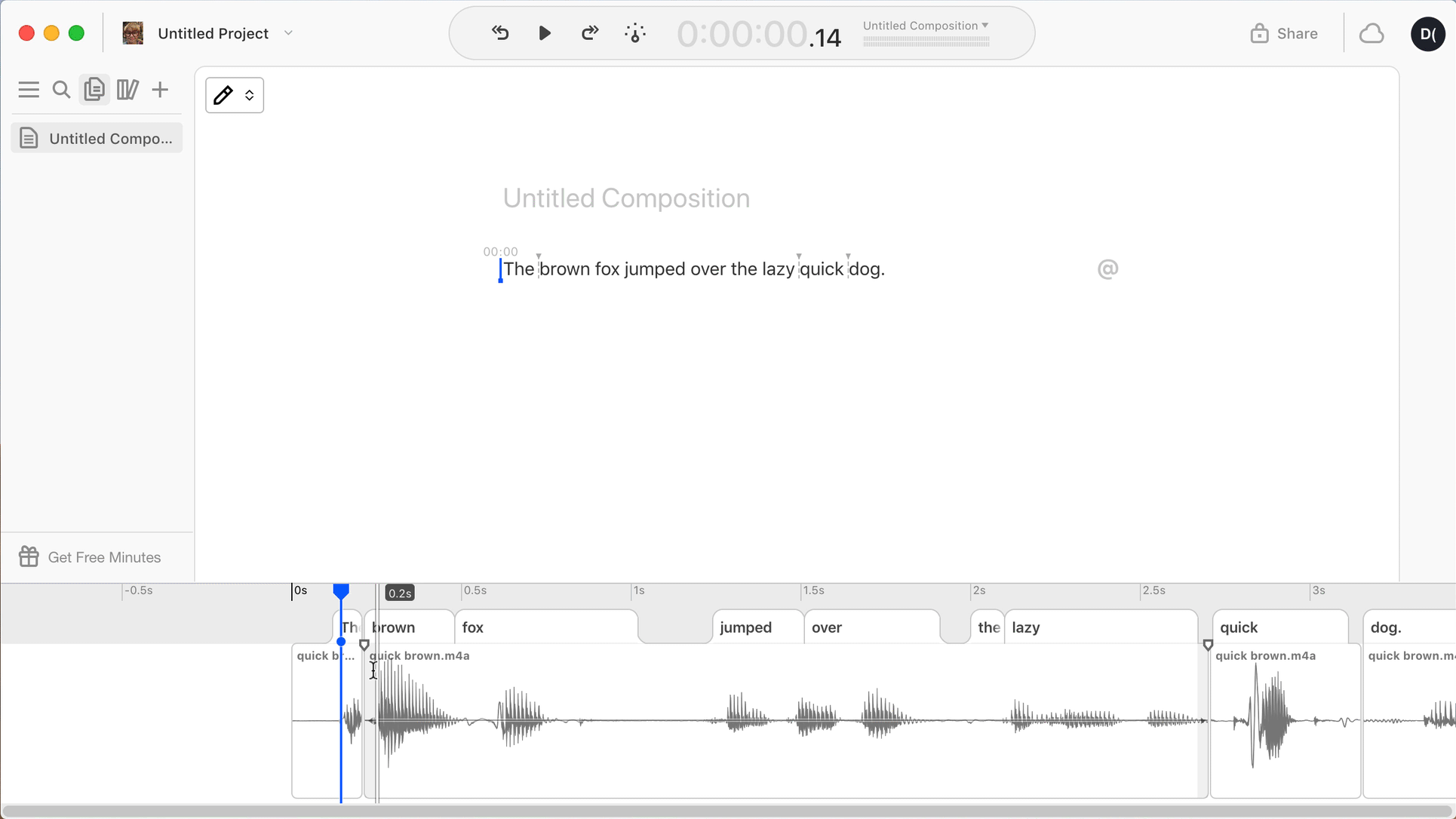This screenshot has width=1456, height=819.
Task: Open the media library books icon
Action: pyautogui.click(x=127, y=90)
